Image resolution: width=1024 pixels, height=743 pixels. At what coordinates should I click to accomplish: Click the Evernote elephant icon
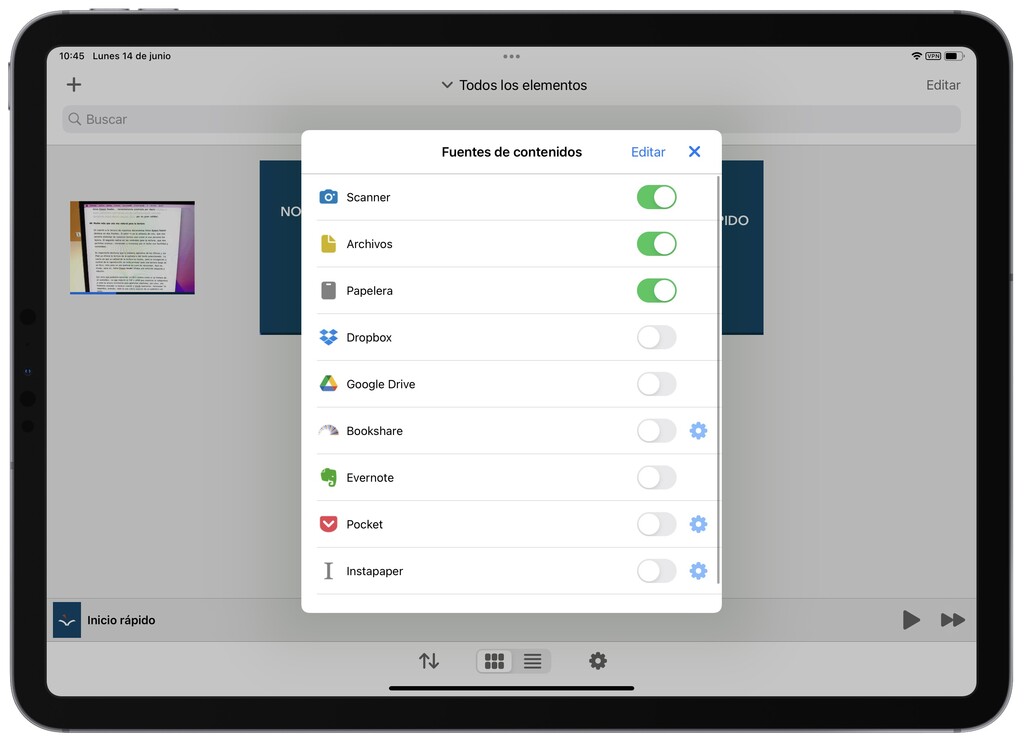click(x=328, y=477)
